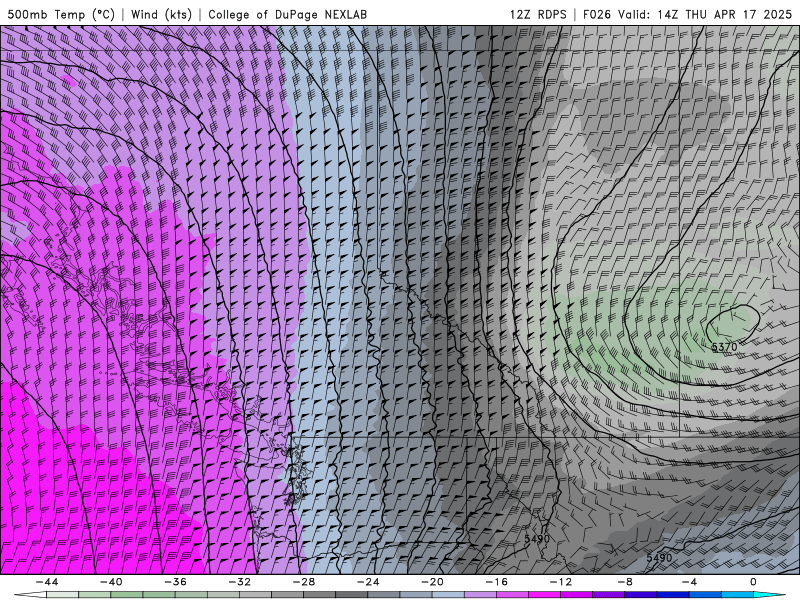The height and width of the screenshot is (600, 800).
Task: Select the -32 colorbar scale label
Action: (240, 582)
